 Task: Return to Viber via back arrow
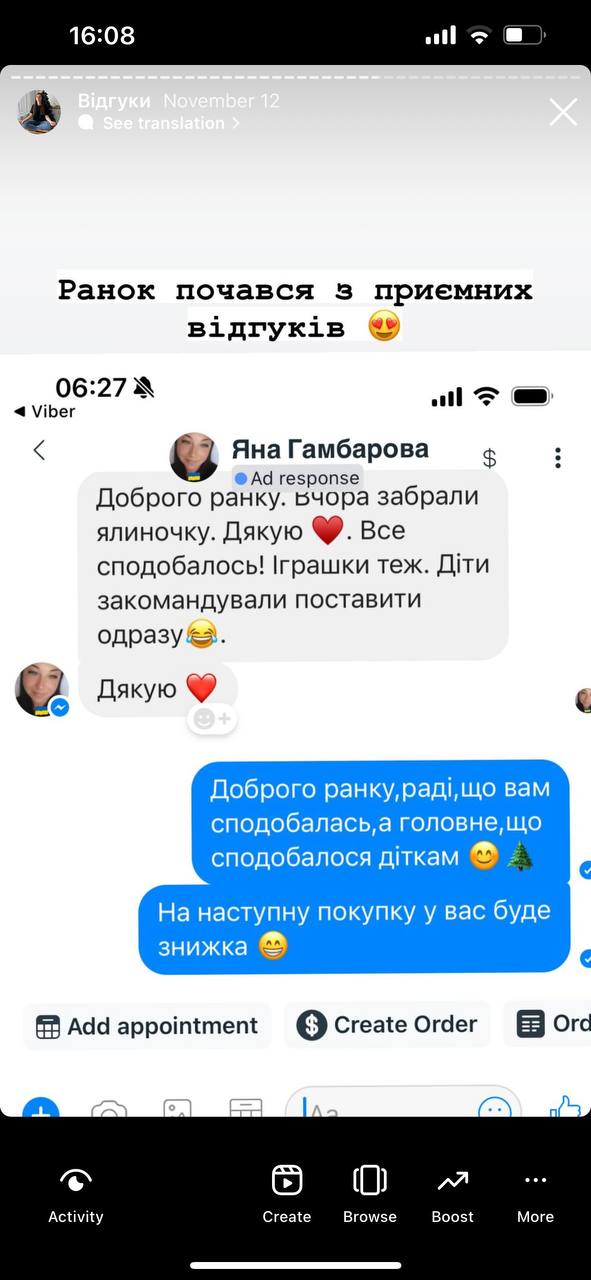(x=43, y=411)
